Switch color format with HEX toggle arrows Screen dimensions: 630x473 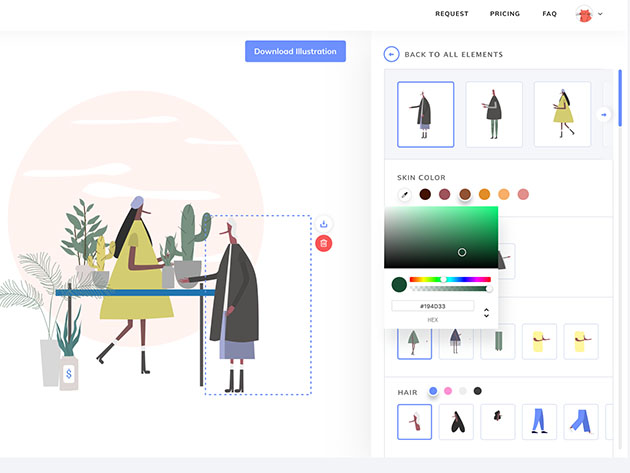click(486, 312)
